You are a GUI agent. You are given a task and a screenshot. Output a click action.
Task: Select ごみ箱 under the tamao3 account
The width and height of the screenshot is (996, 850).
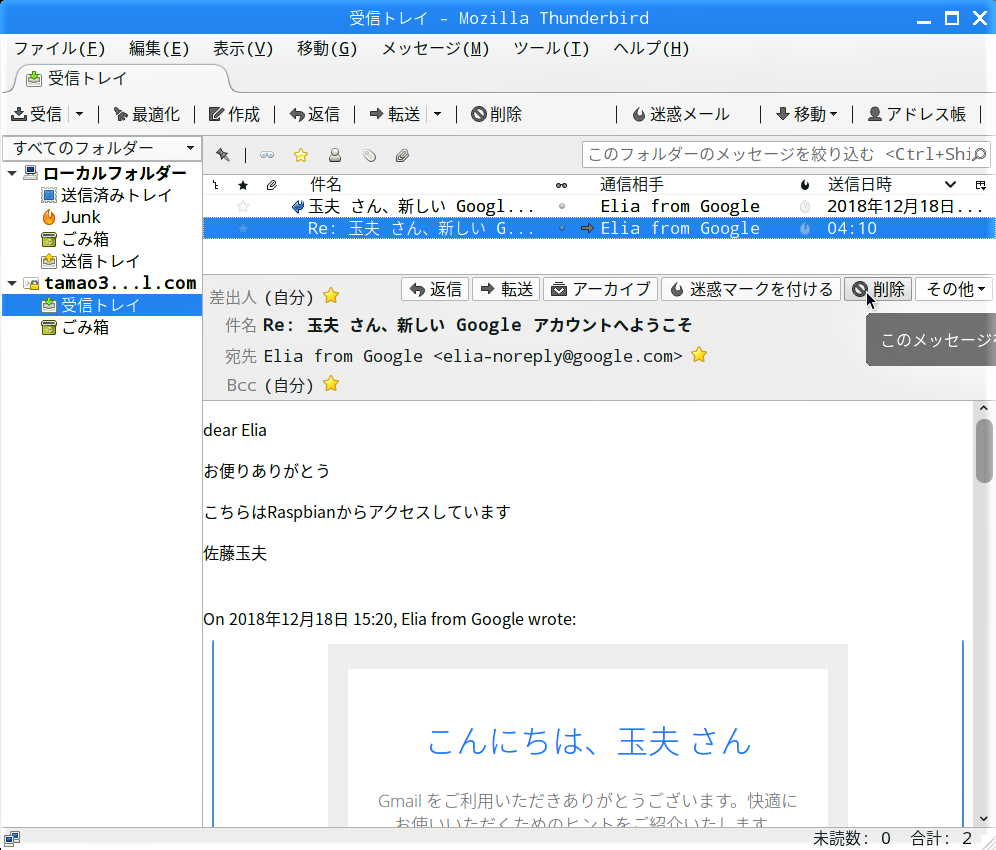[x=75, y=327]
